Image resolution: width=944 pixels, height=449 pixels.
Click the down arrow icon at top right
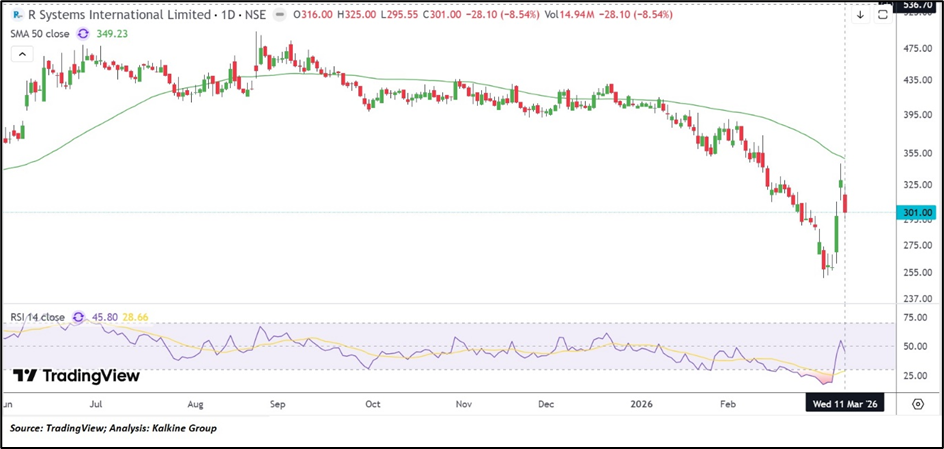pos(860,15)
